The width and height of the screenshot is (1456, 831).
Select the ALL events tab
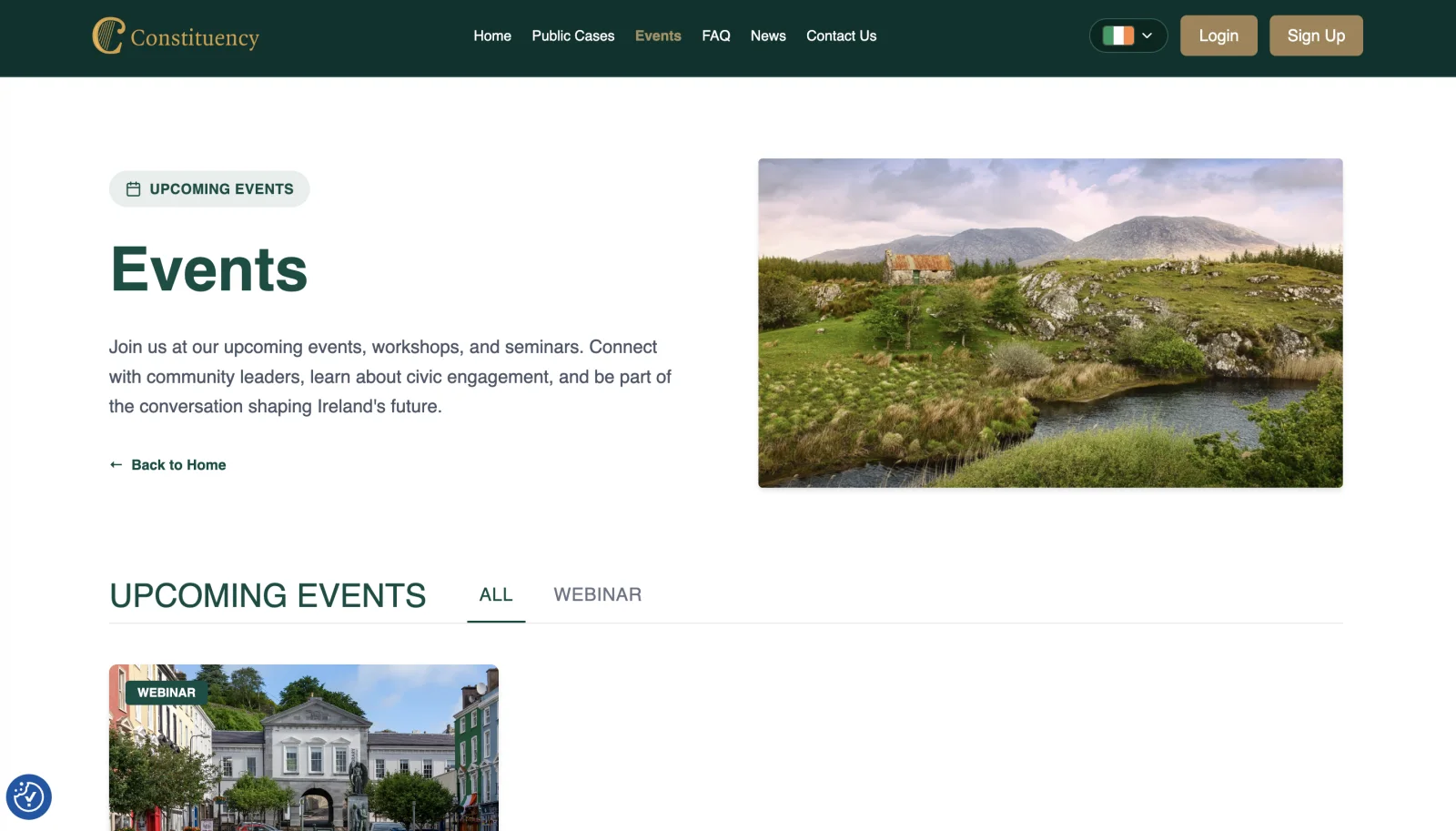(496, 595)
